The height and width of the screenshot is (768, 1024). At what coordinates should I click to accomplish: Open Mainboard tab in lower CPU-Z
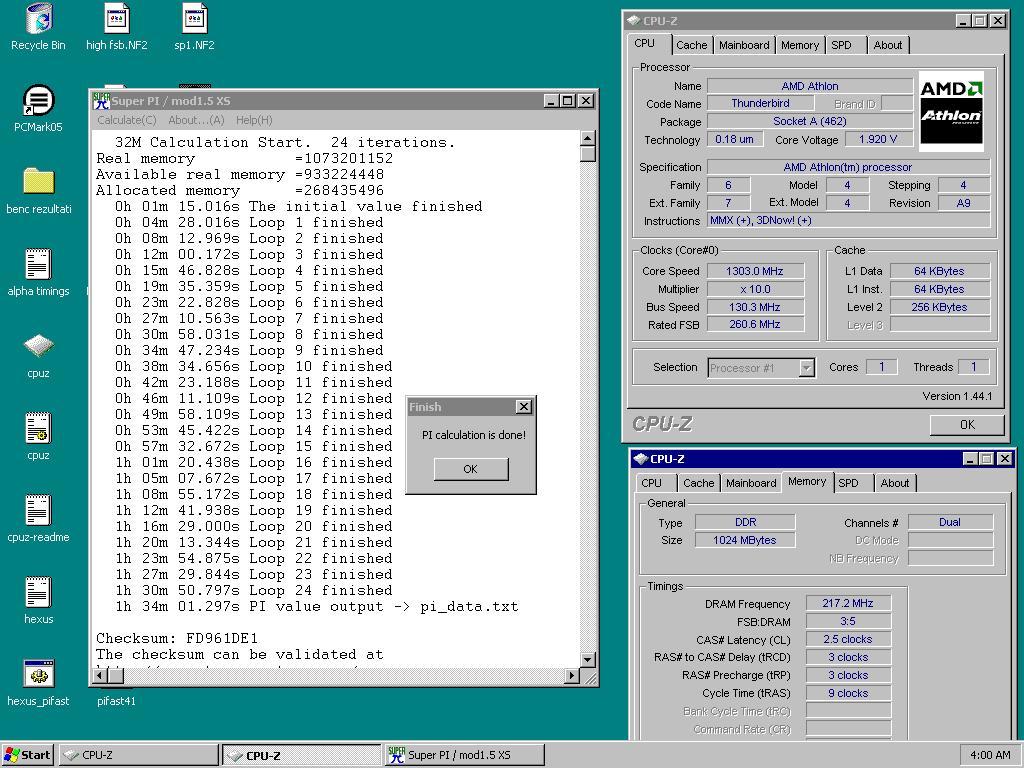[x=751, y=483]
